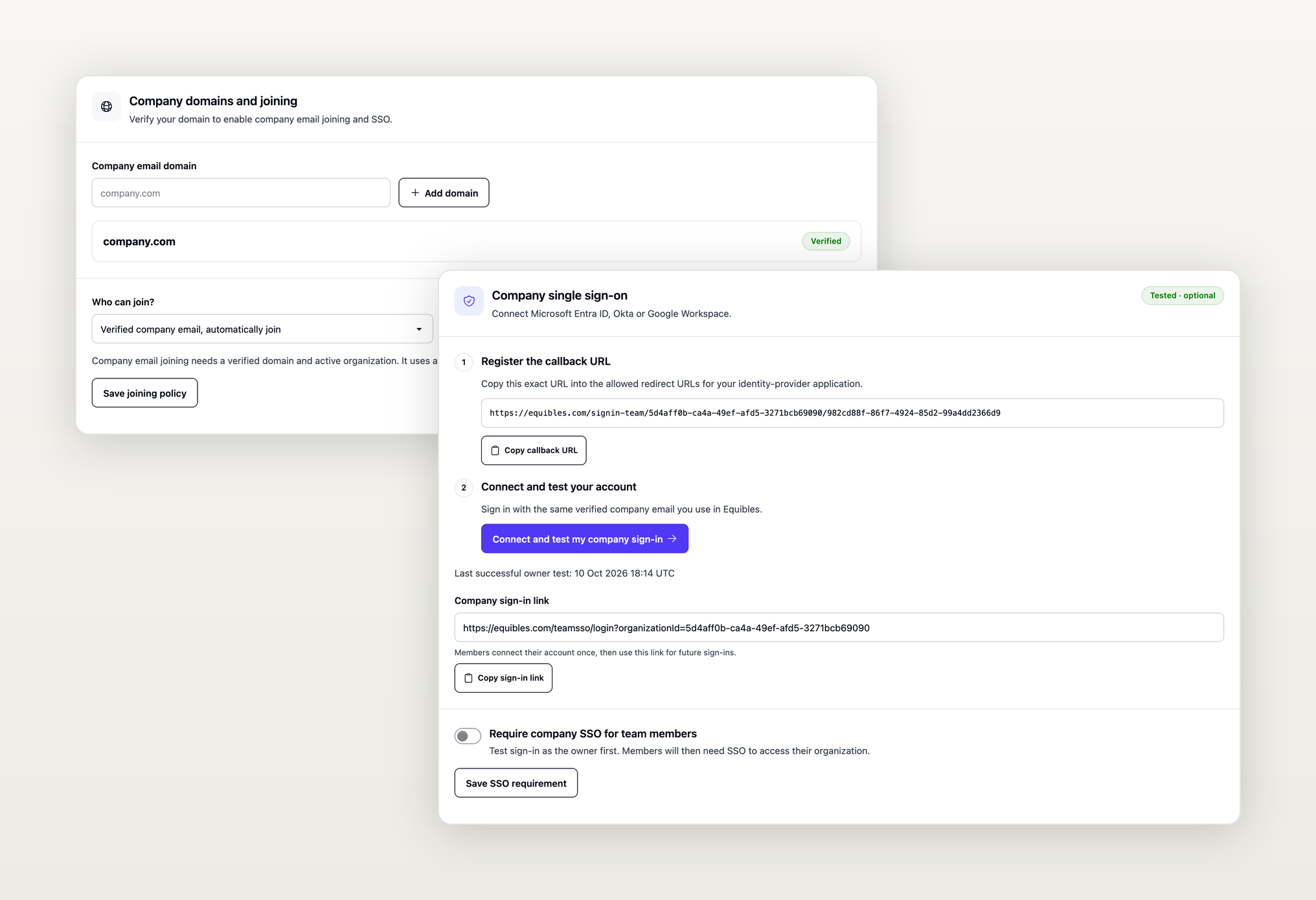The width and height of the screenshot is (1316, 900).
Task: Click the arrow icon in Connect and test button
Action: click(x=672, y=538)
